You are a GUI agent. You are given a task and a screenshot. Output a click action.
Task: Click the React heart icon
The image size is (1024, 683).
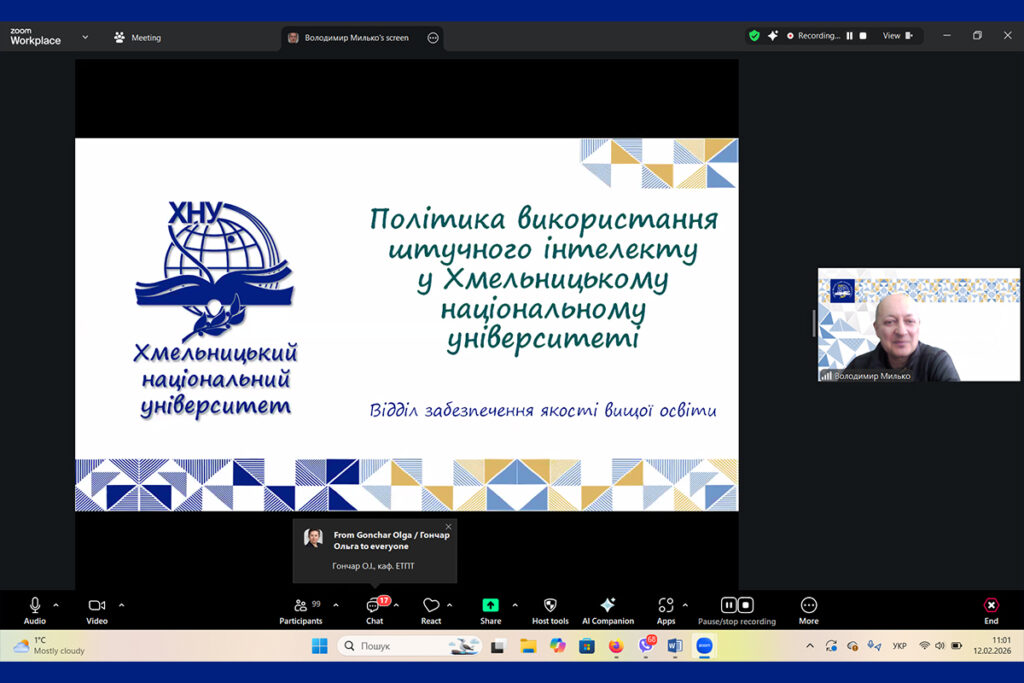431,606
